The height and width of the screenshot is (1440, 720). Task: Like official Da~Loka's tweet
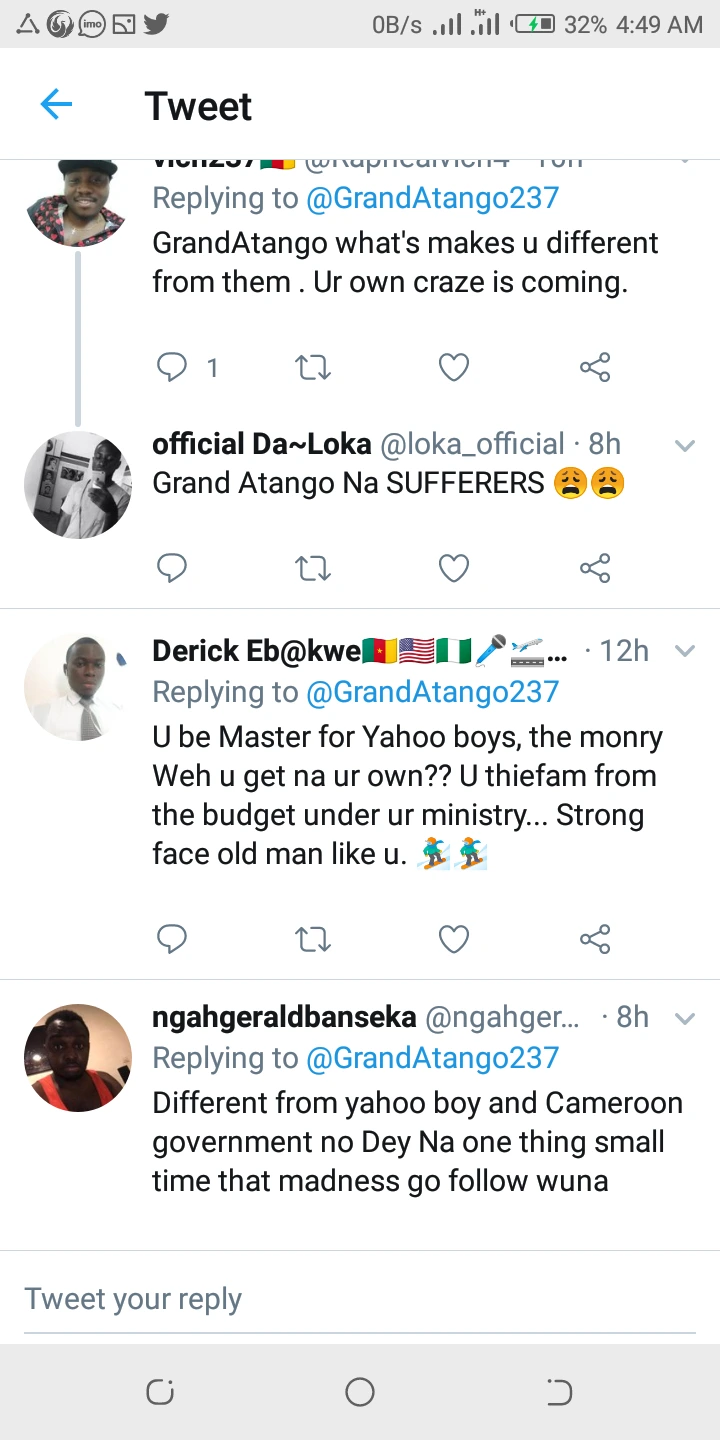click(454, 569)
